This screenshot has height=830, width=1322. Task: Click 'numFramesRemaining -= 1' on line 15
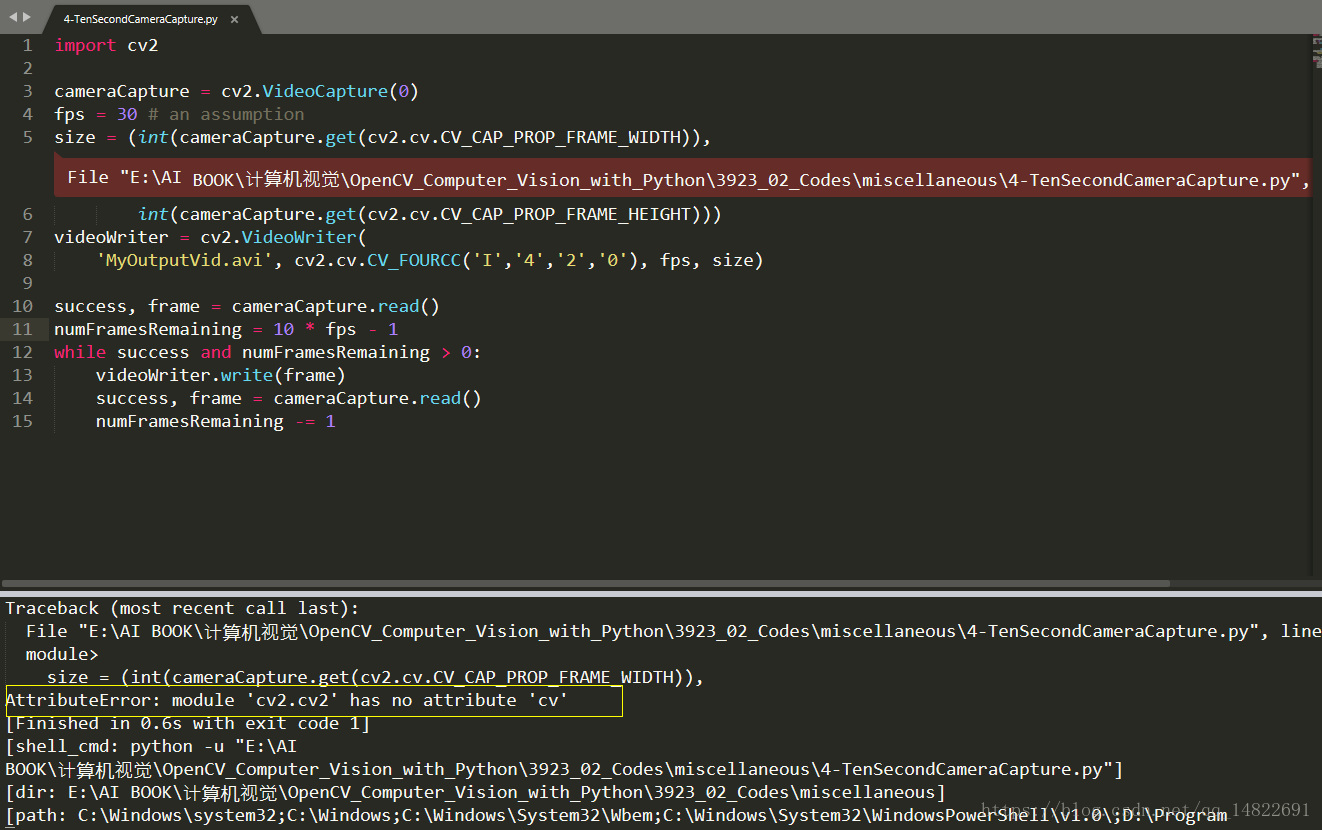[x=216, y=421]
